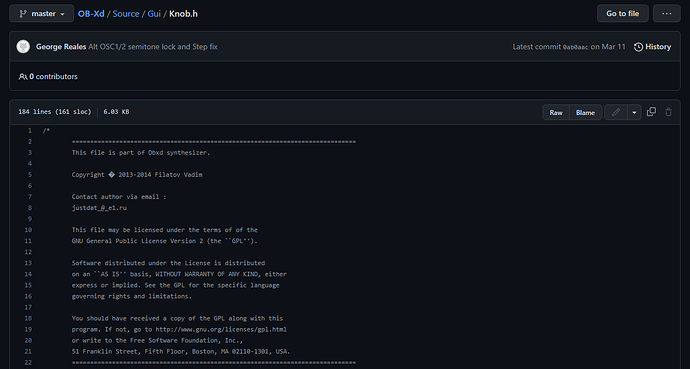
Task: Click the gnu.org/licenses/gpl.html line
Action: click(179, 329)
